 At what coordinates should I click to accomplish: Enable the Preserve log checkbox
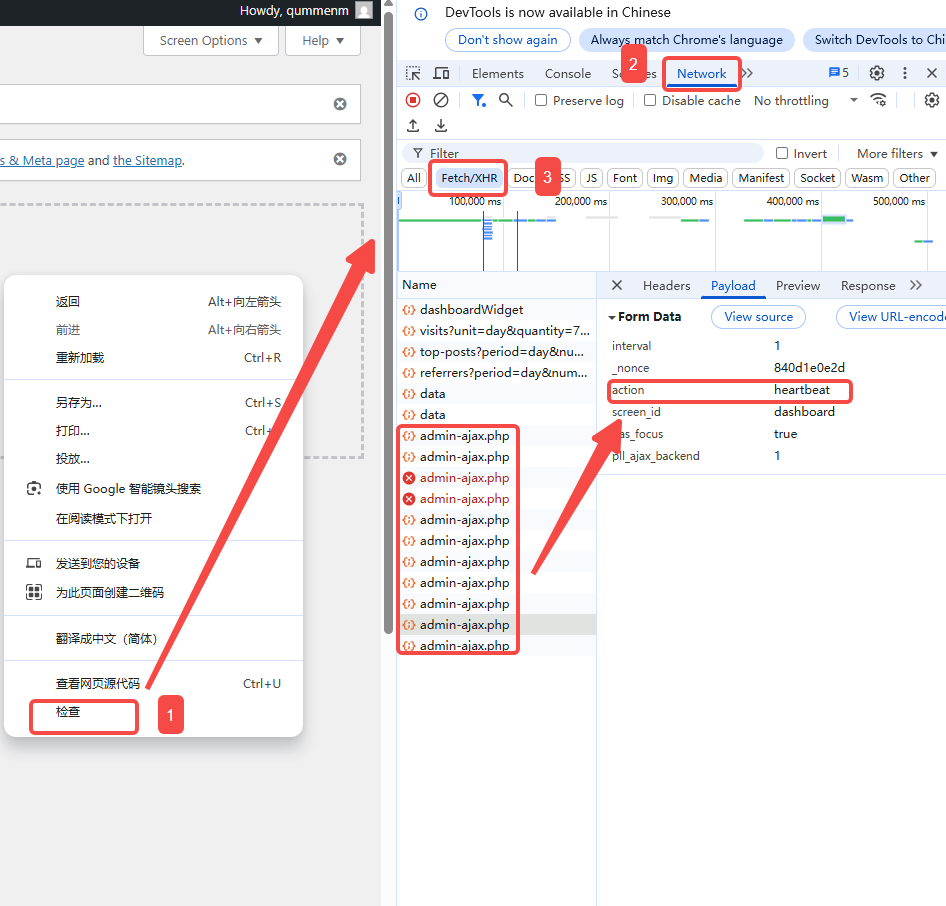point(541,100)
